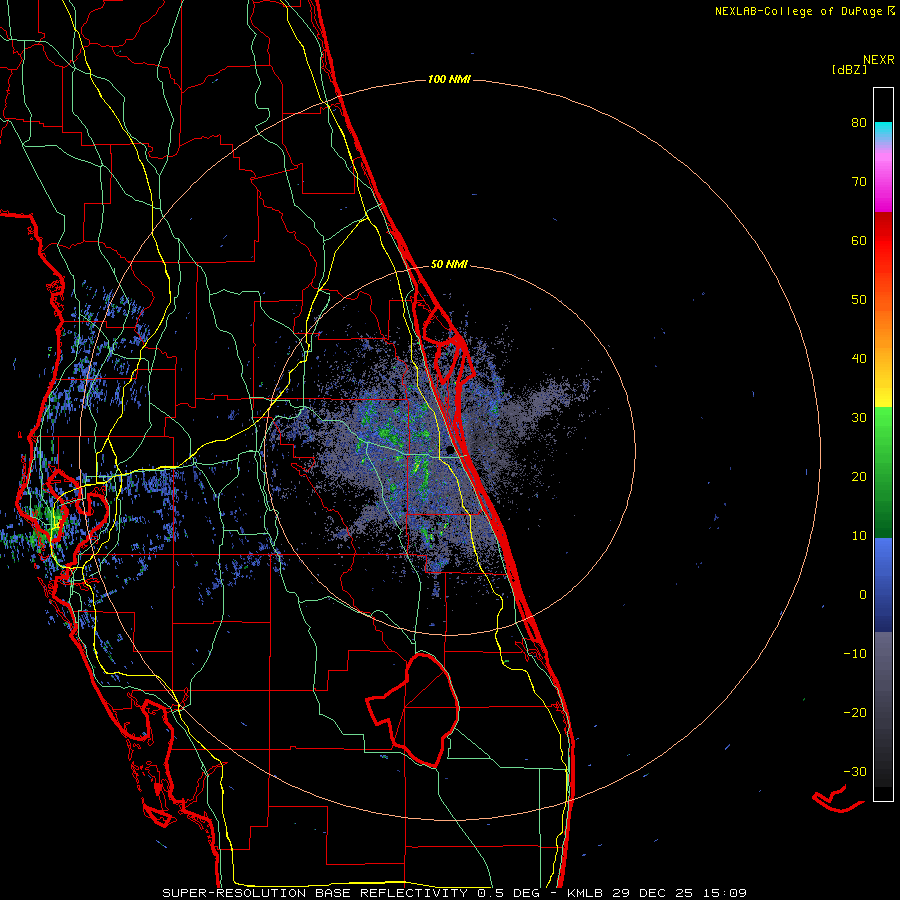Click the '100 NMI' range ring label
Image resolution: width=900 pixels, height=900 pixels.
pos(449,79)
